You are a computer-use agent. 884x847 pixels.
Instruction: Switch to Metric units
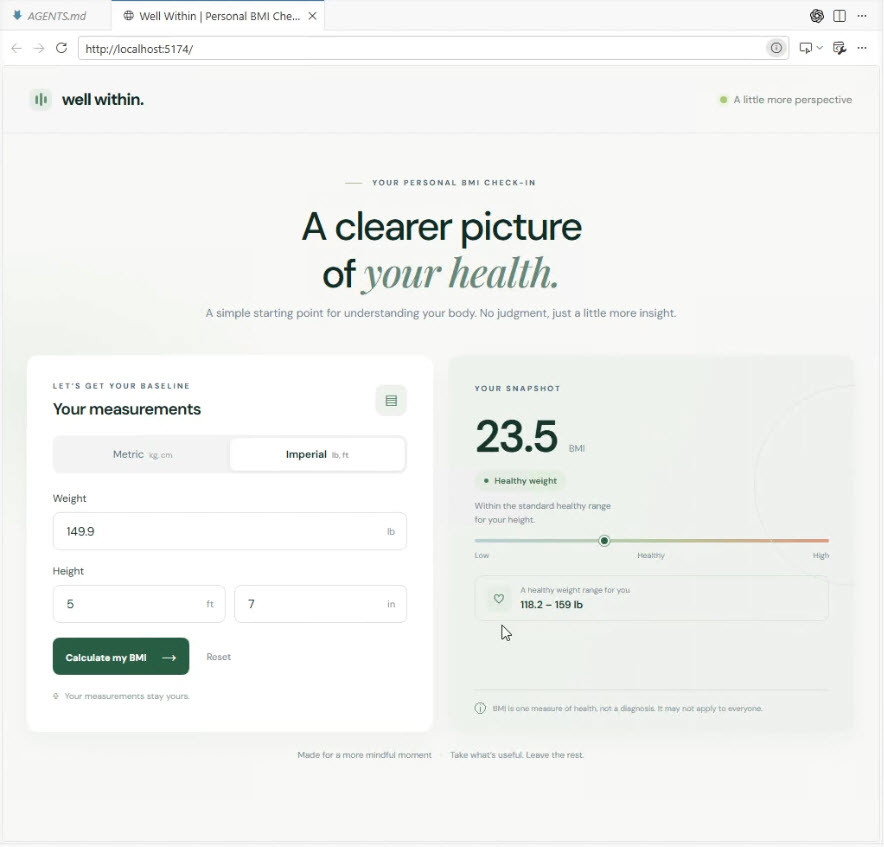[x=142, y=455]
